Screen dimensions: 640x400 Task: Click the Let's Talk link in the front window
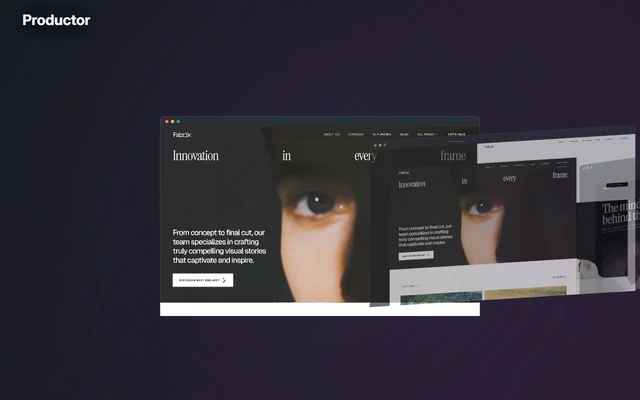(x=456, y=134)
